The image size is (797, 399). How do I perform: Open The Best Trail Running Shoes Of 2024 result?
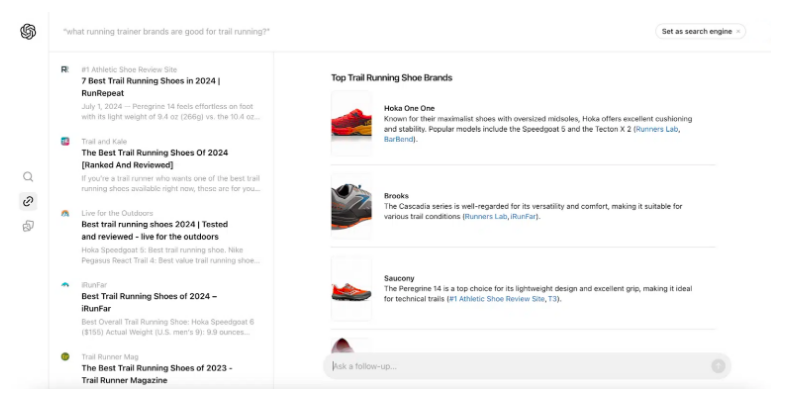tap(155, 159)
